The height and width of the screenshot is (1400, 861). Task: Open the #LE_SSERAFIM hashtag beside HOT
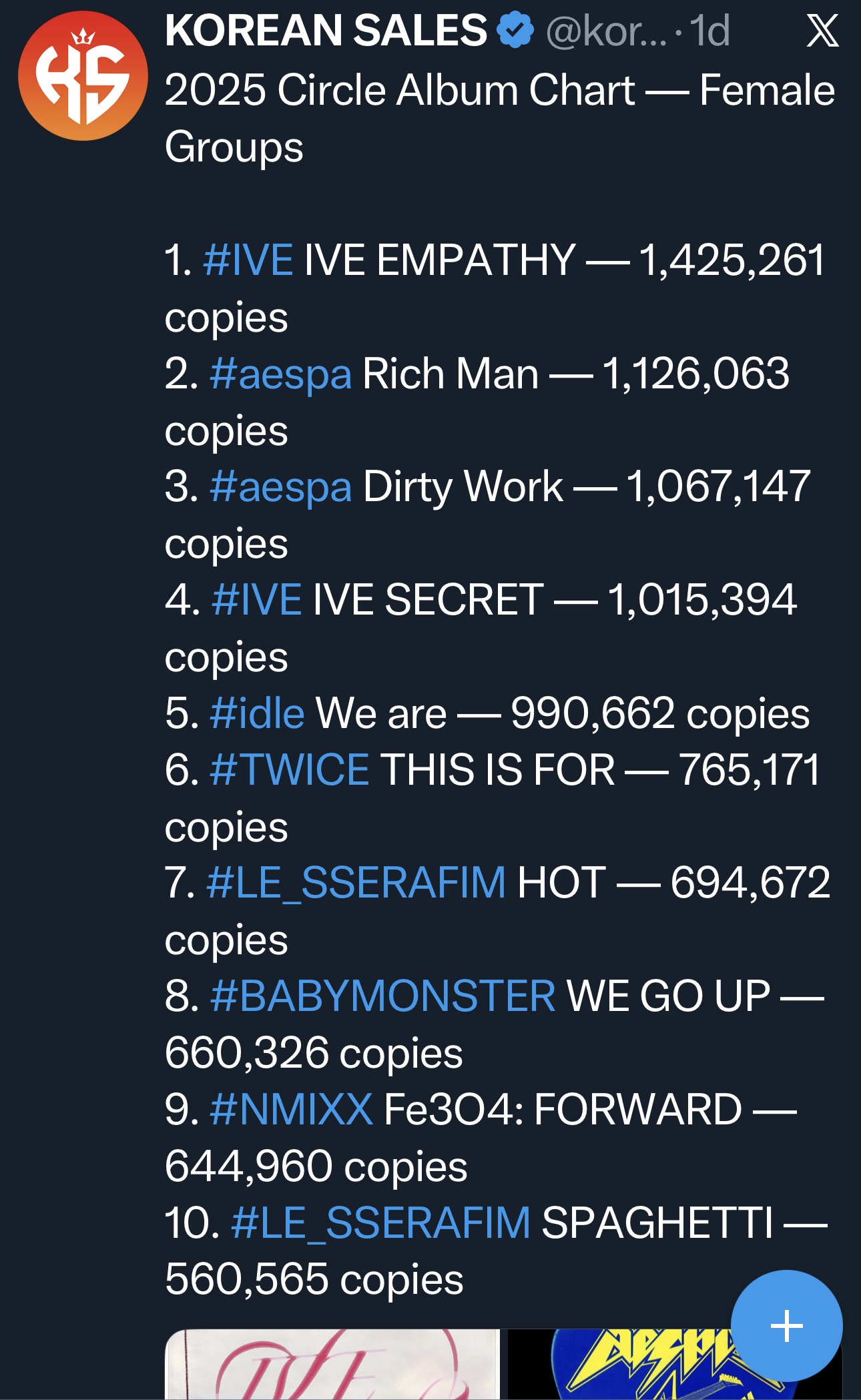tap(356, 883)
